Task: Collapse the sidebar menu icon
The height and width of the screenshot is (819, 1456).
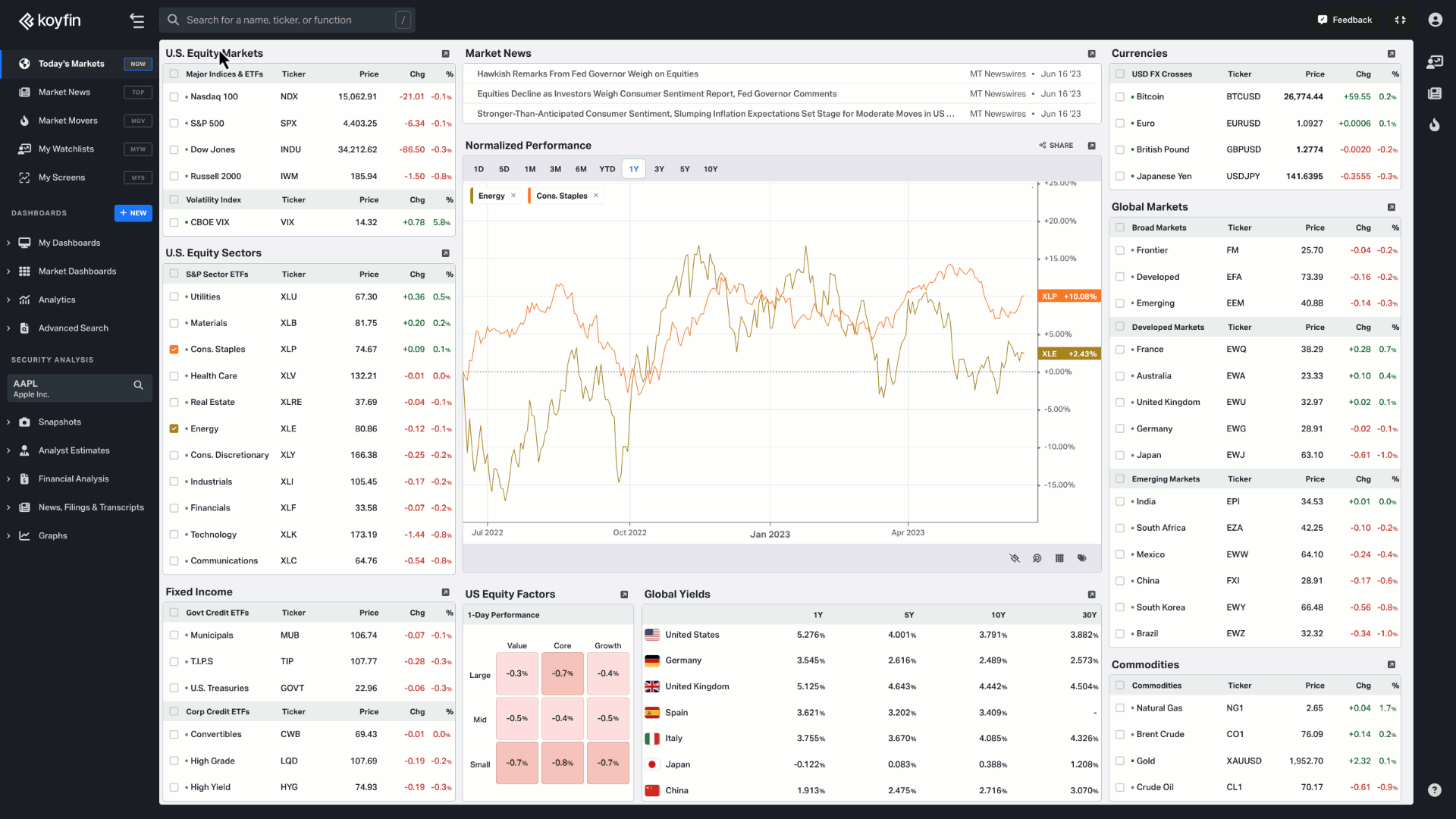Action: pyautogui.click(x=136, y=20)
